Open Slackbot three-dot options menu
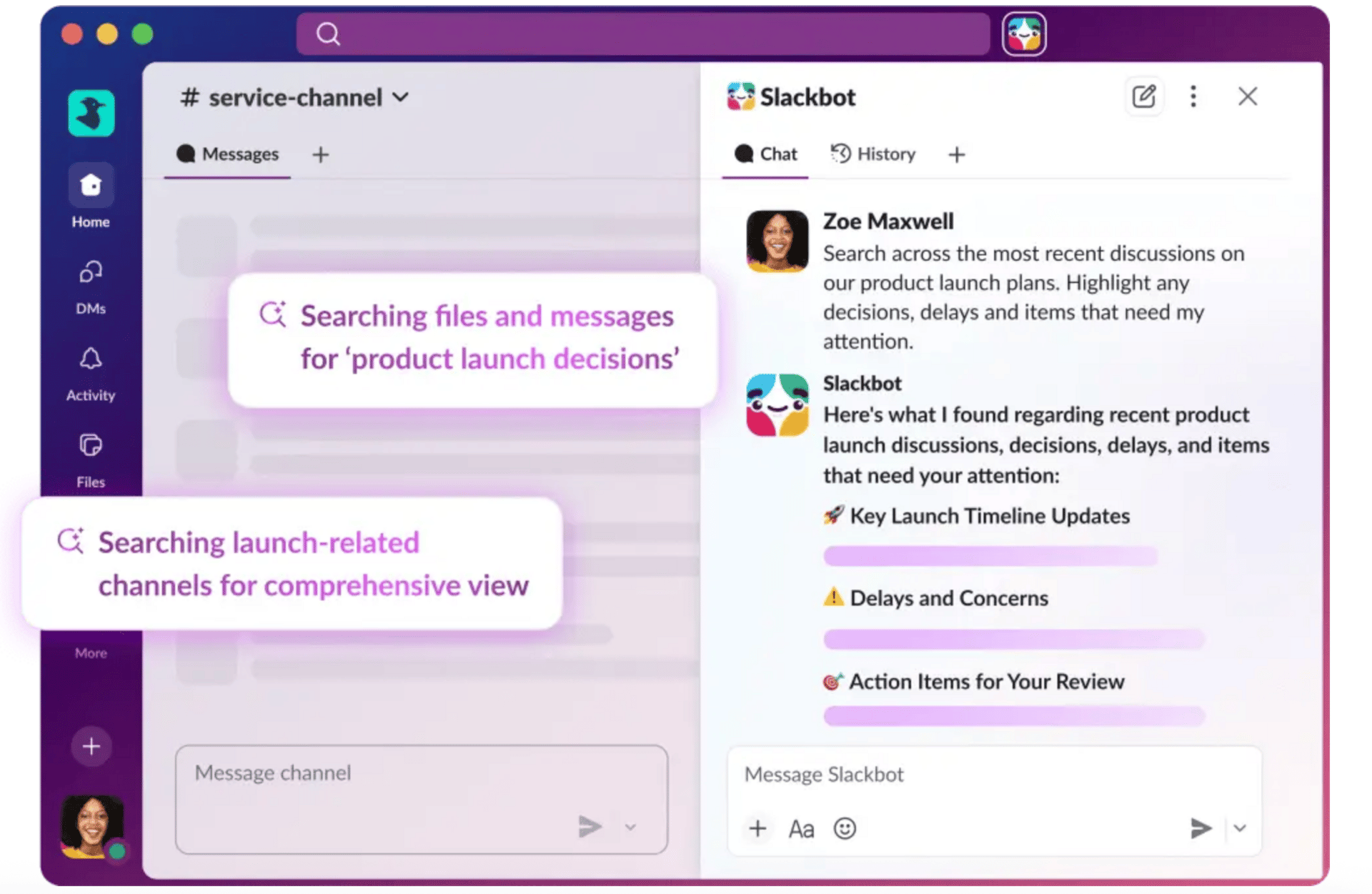 click(1193, 96)
